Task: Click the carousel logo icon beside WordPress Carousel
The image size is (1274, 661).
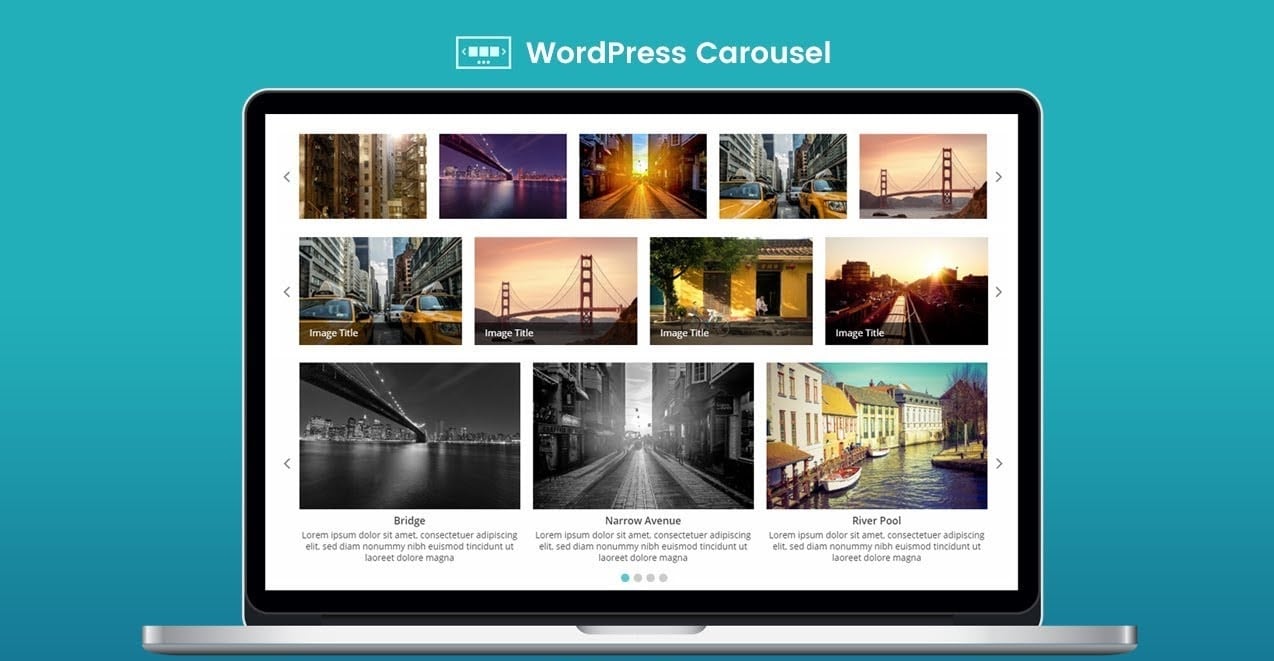Action: point(483,52)
